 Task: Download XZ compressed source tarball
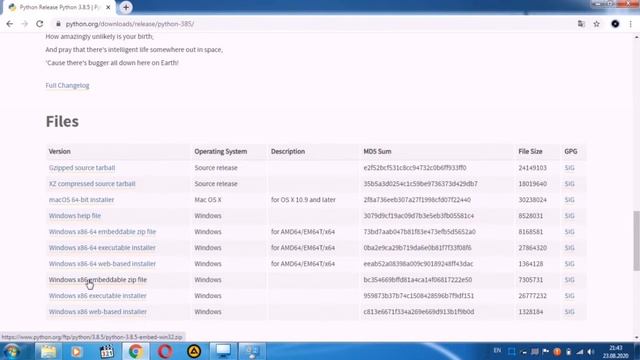[x=92, y=184]
